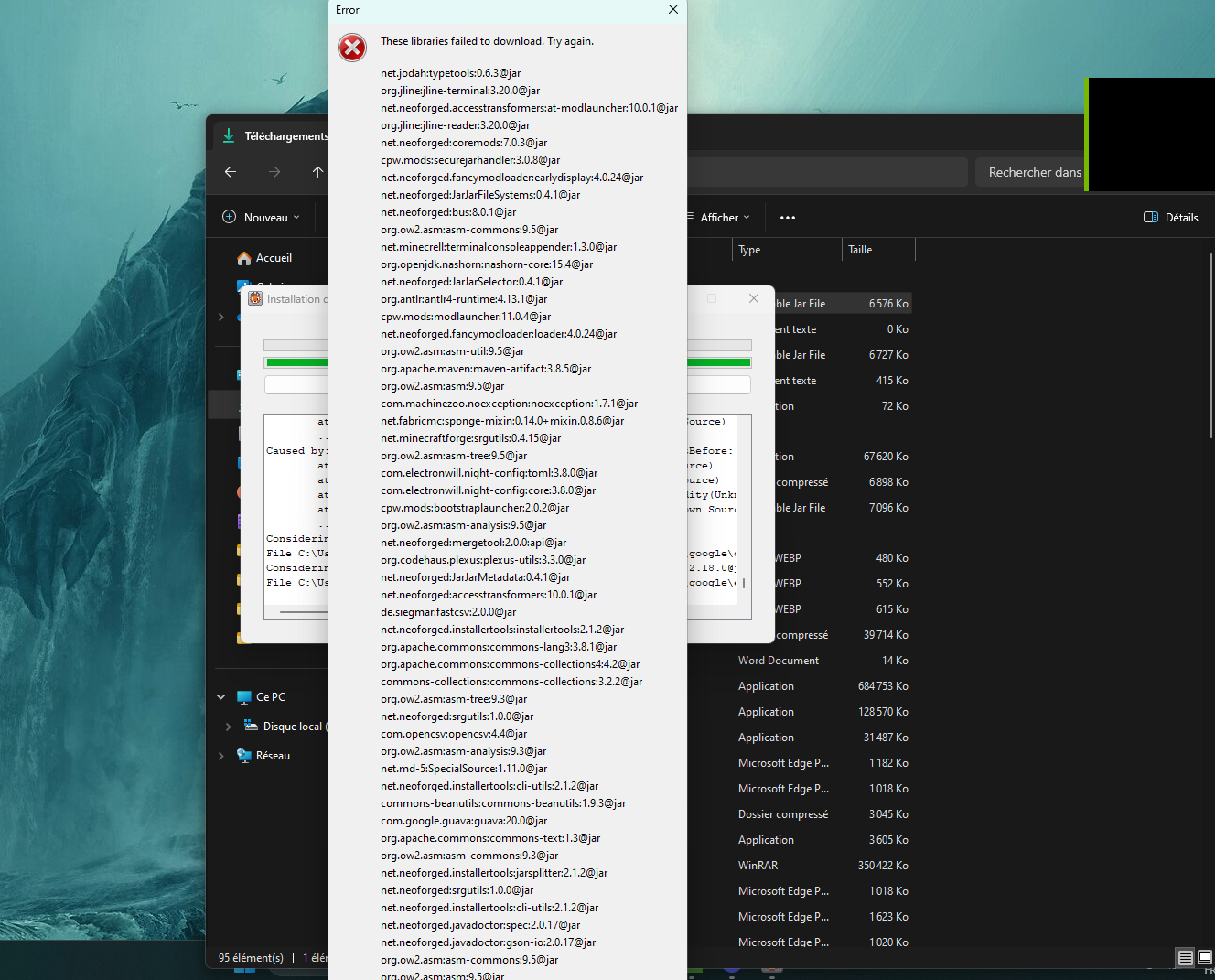Click the org.openjdk.nashorn:nashorn-core:15.4@jar line
This screenshot has height=980, width=1215.
(x=487, y=264)
